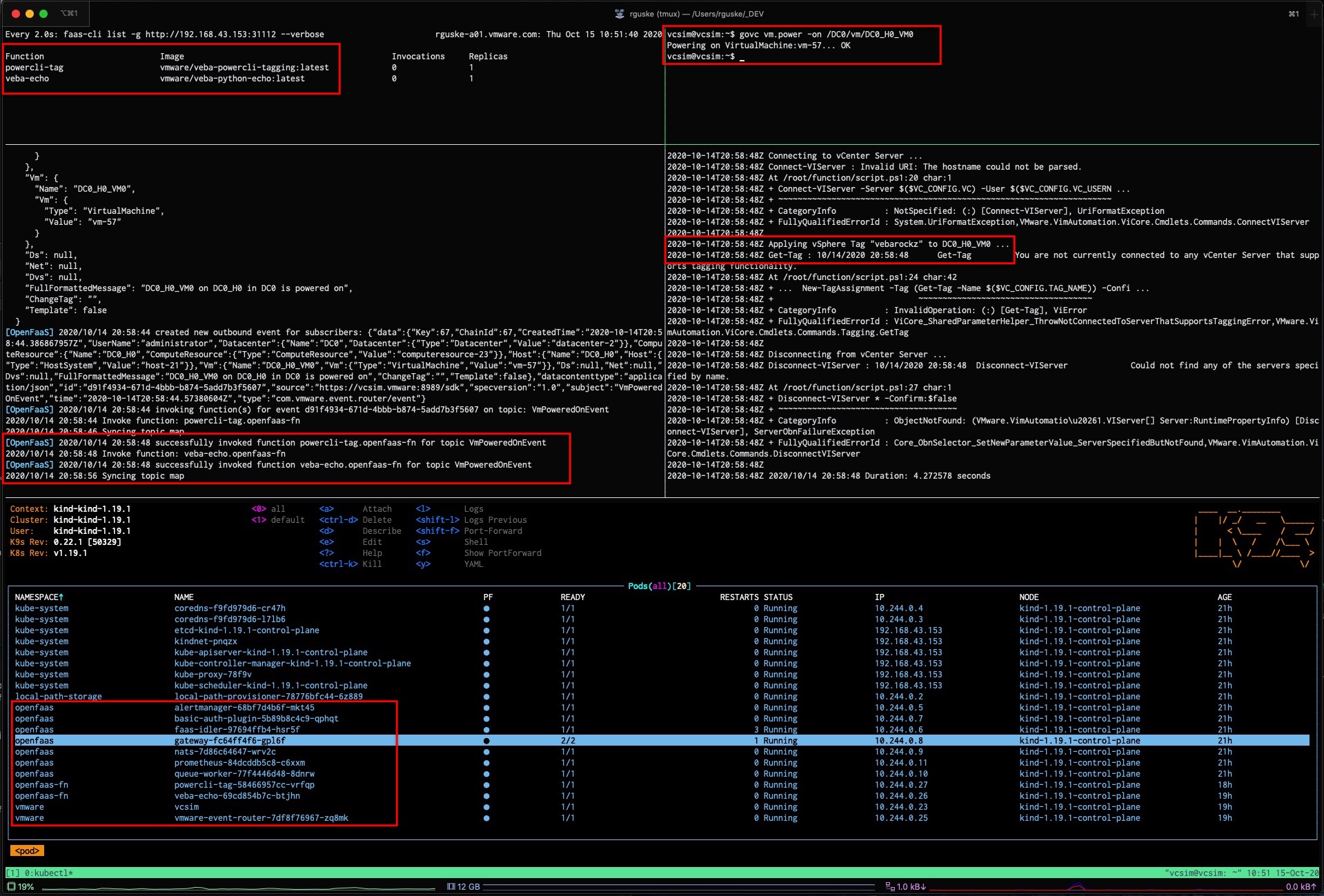Click the powercli-tag function name in faas-cli list
The width and height of the screenshot is (1324, 896).
(34, 68)
